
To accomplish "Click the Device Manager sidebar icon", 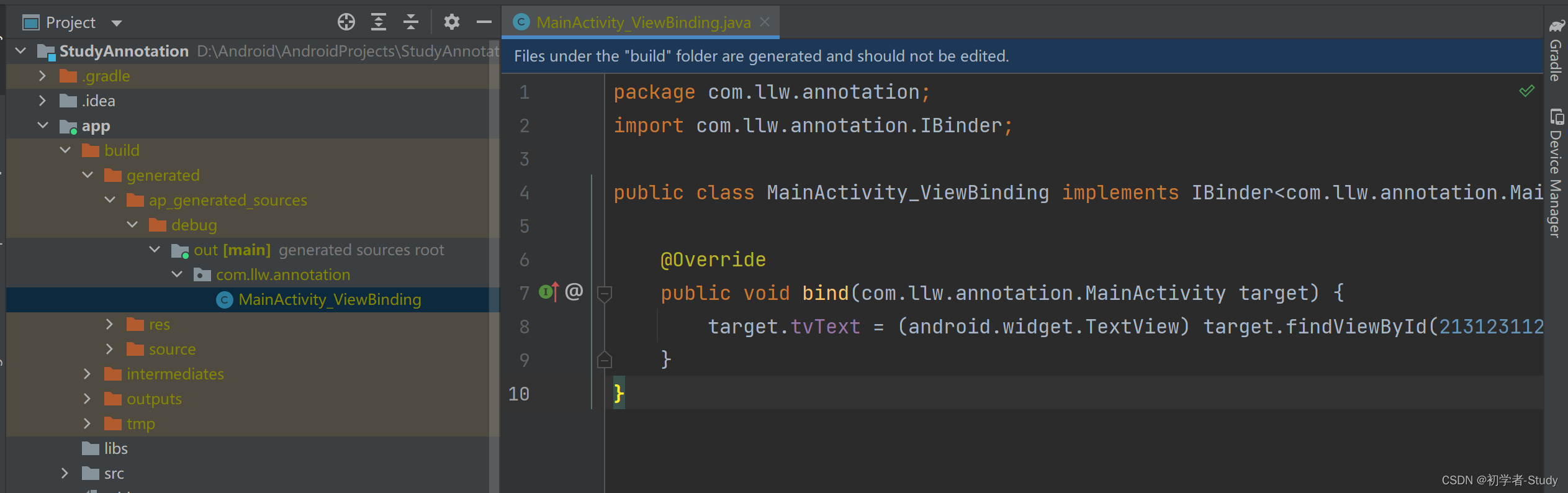I will coord(1557,117).
